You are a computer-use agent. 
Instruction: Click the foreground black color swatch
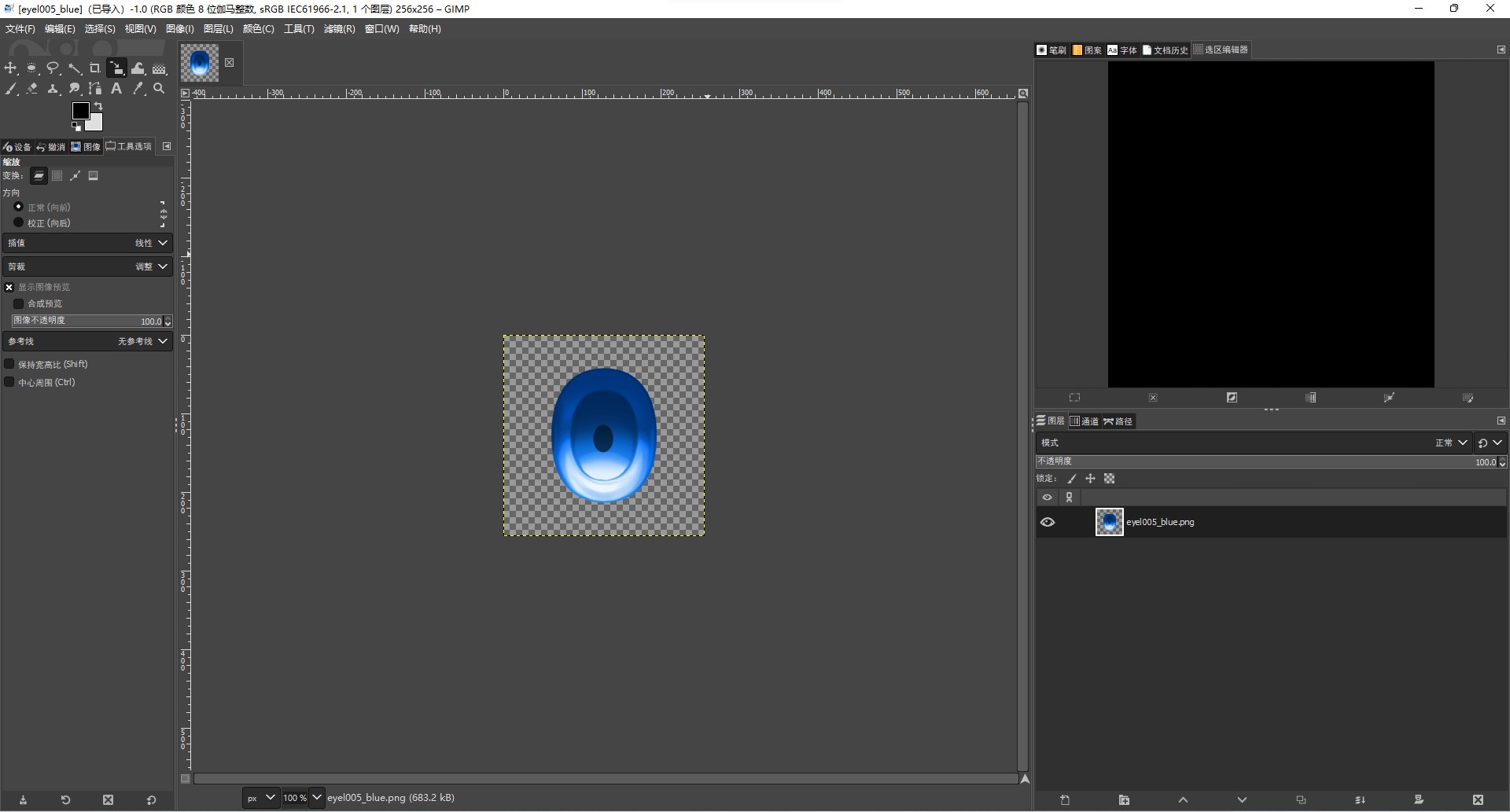(x=80, y=111)
